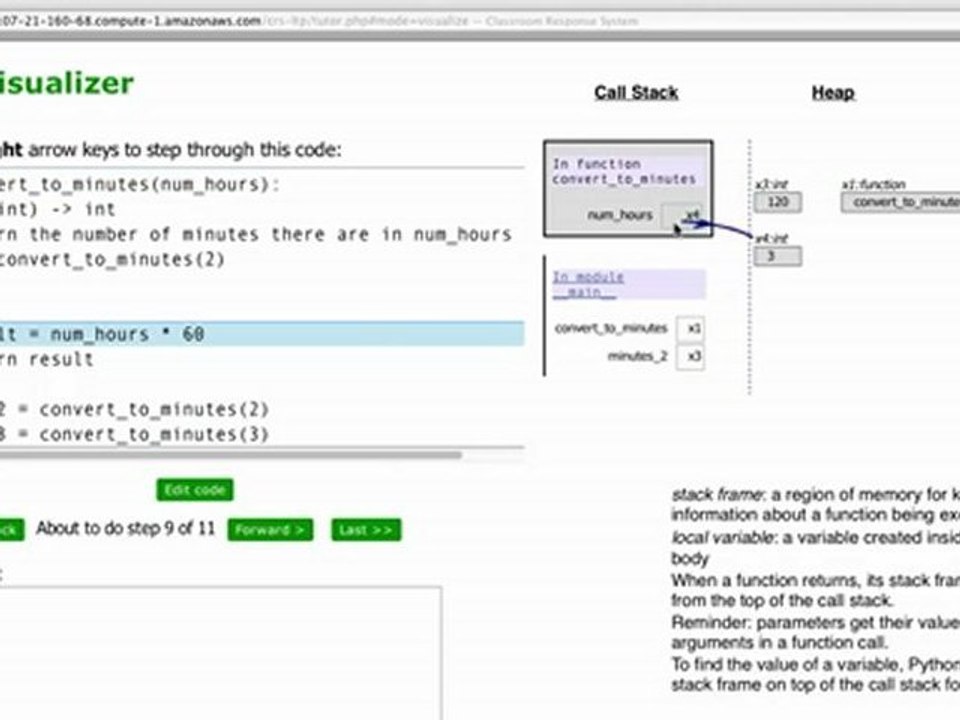Click the 'x3:int' heap label
This screenshot has width=960, height=720.
pyautogui.click(x=771, y=184)
